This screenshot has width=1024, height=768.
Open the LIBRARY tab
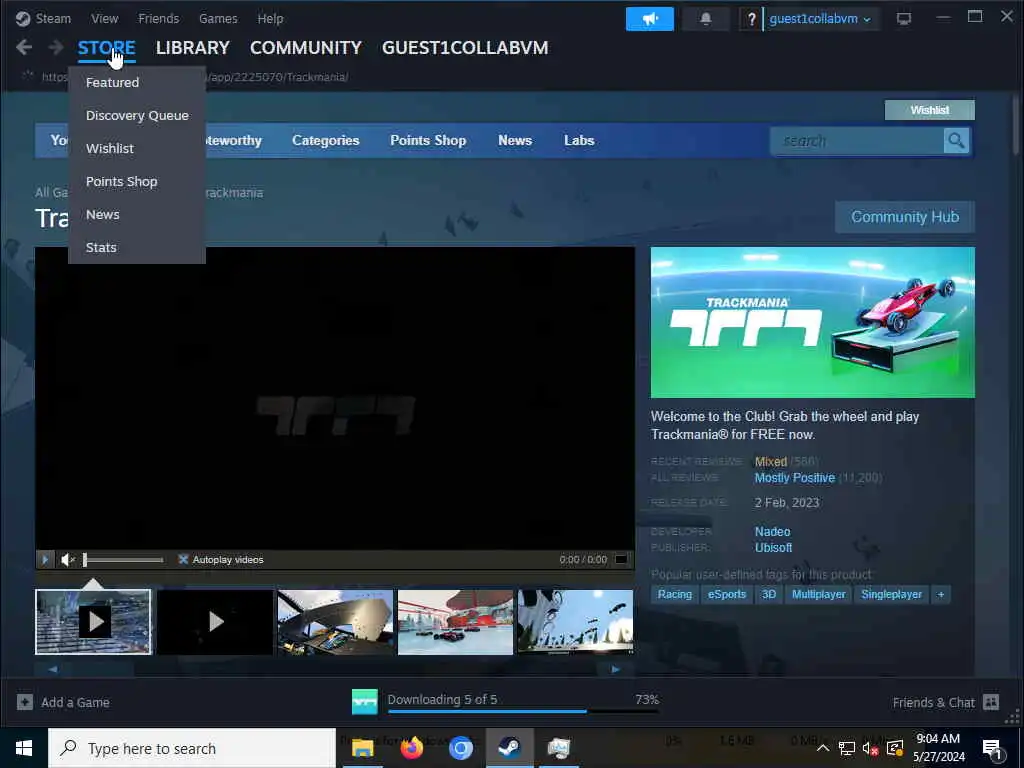(x=193, y=48)
